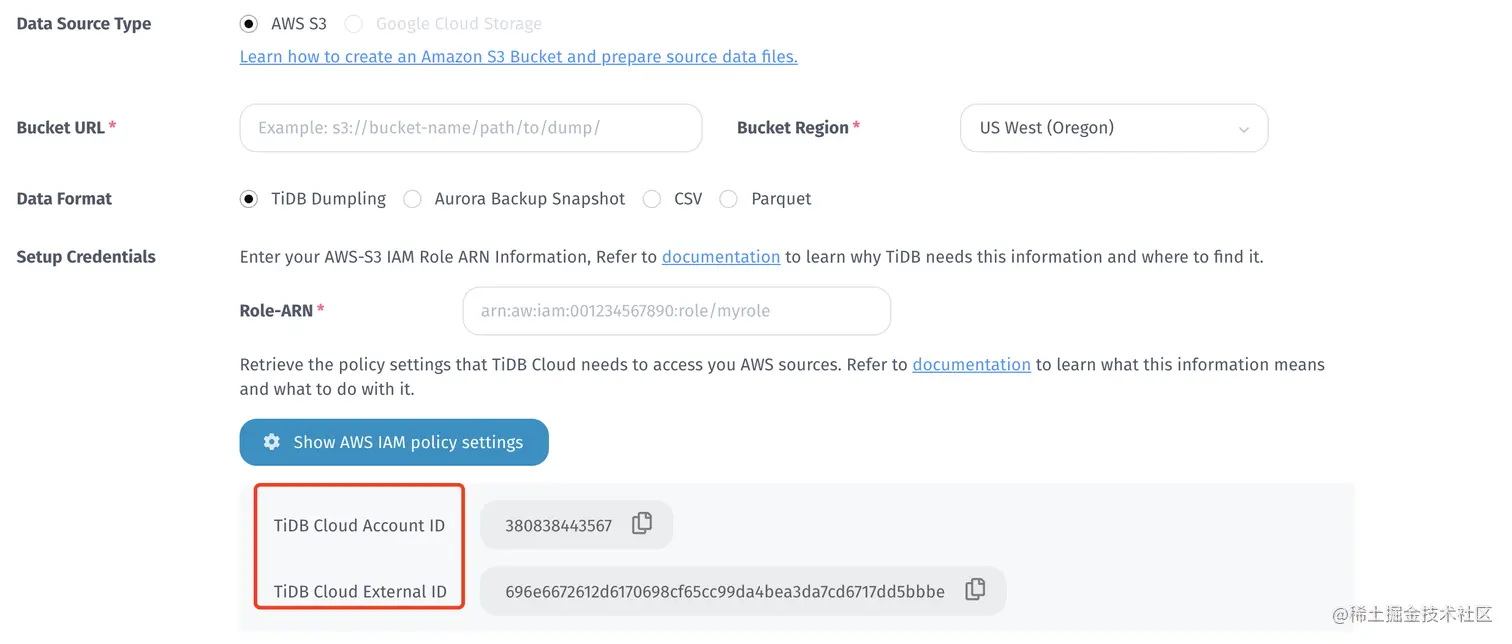Click the gear icon on policy settings button
This screenshot has width=1512, height=644.
(x=271, y=442)
